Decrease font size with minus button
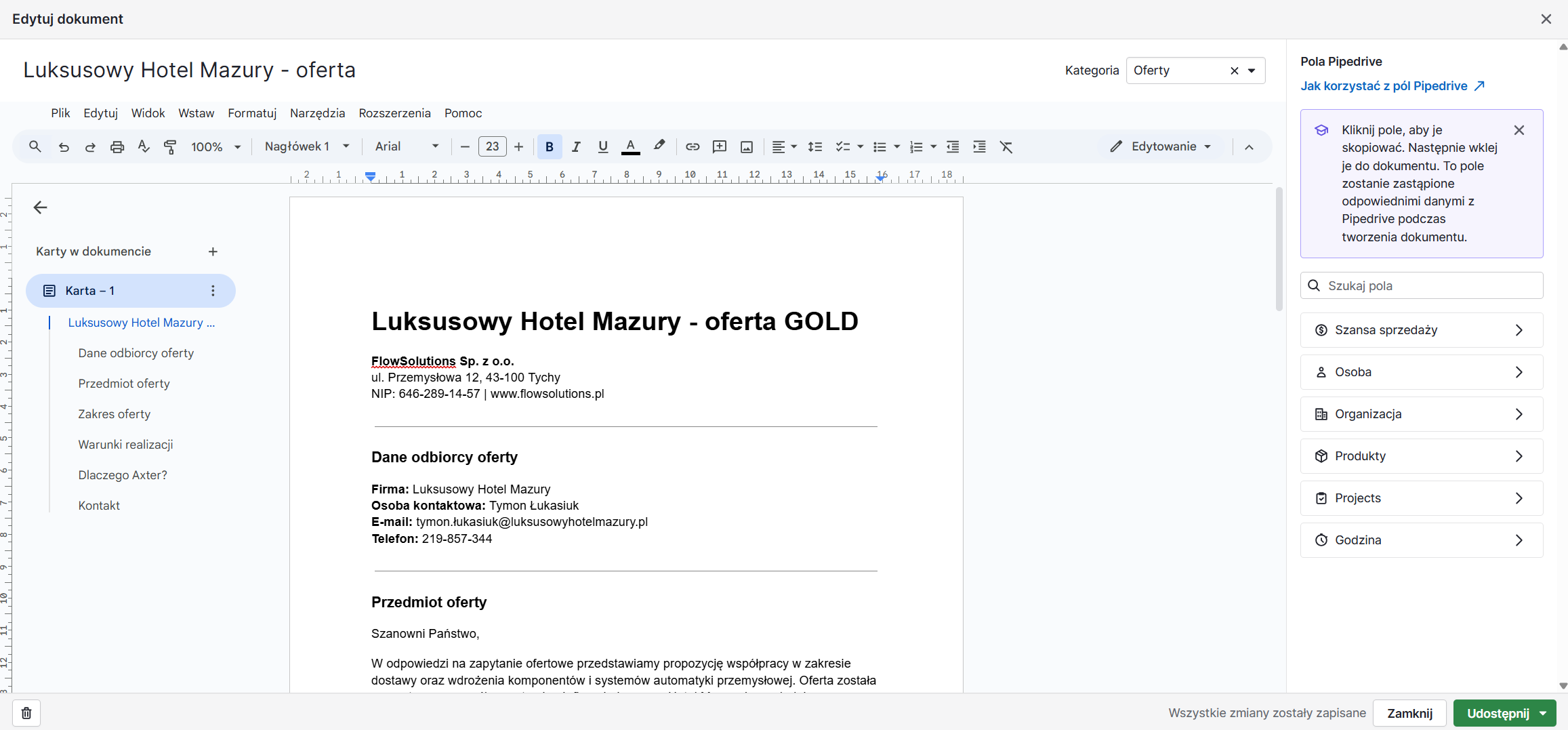The image size is (1568, 730). click(x=465, y=146)
